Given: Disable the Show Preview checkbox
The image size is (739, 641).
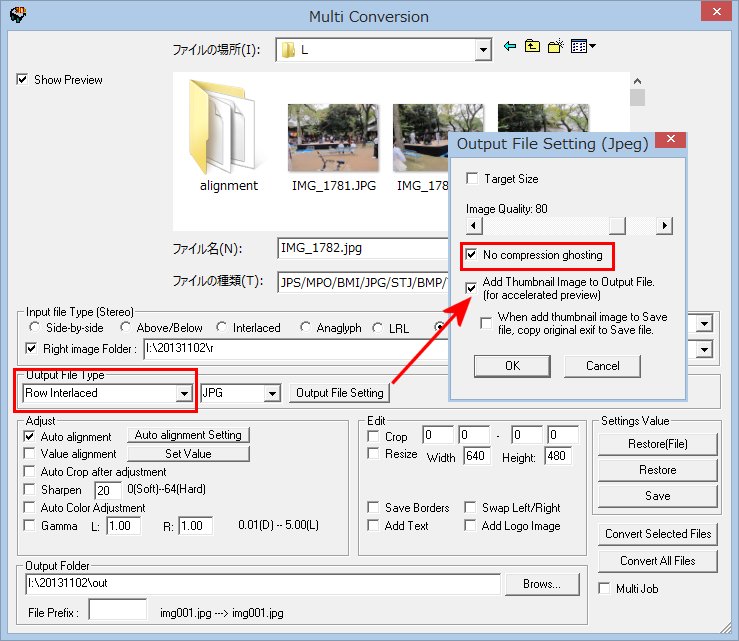Looking at the screenshot, I should pos(23,80).
